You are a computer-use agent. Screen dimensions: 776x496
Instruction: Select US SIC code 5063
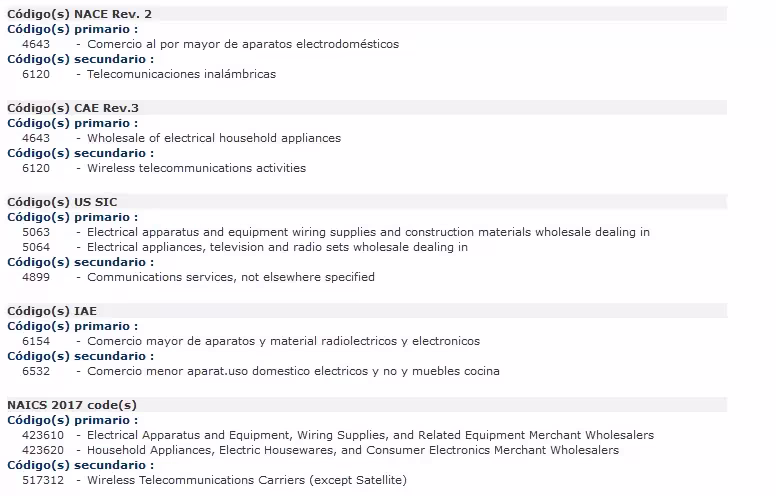tap(36, 232)
